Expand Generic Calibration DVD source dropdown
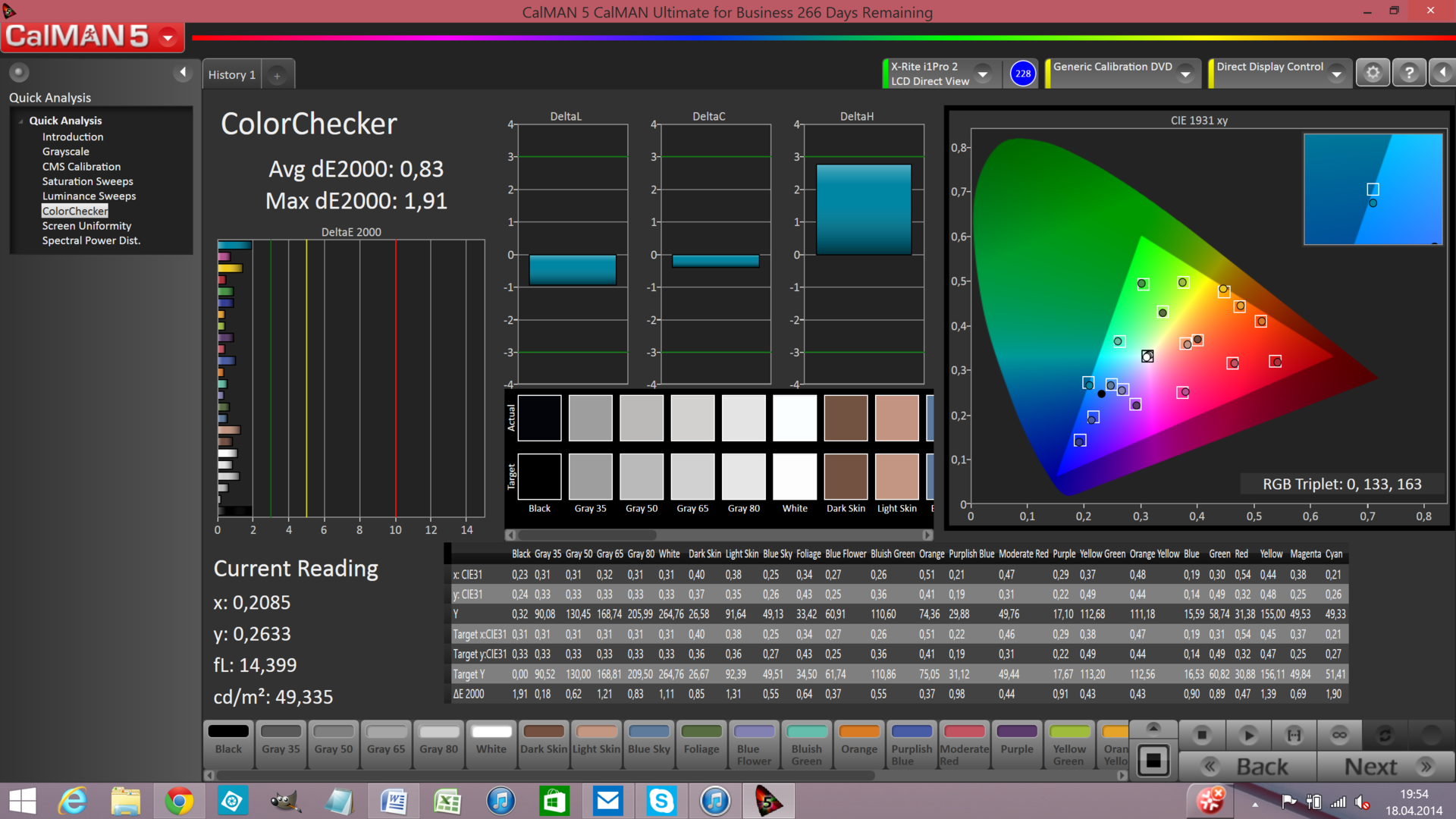 [1185, 74]
